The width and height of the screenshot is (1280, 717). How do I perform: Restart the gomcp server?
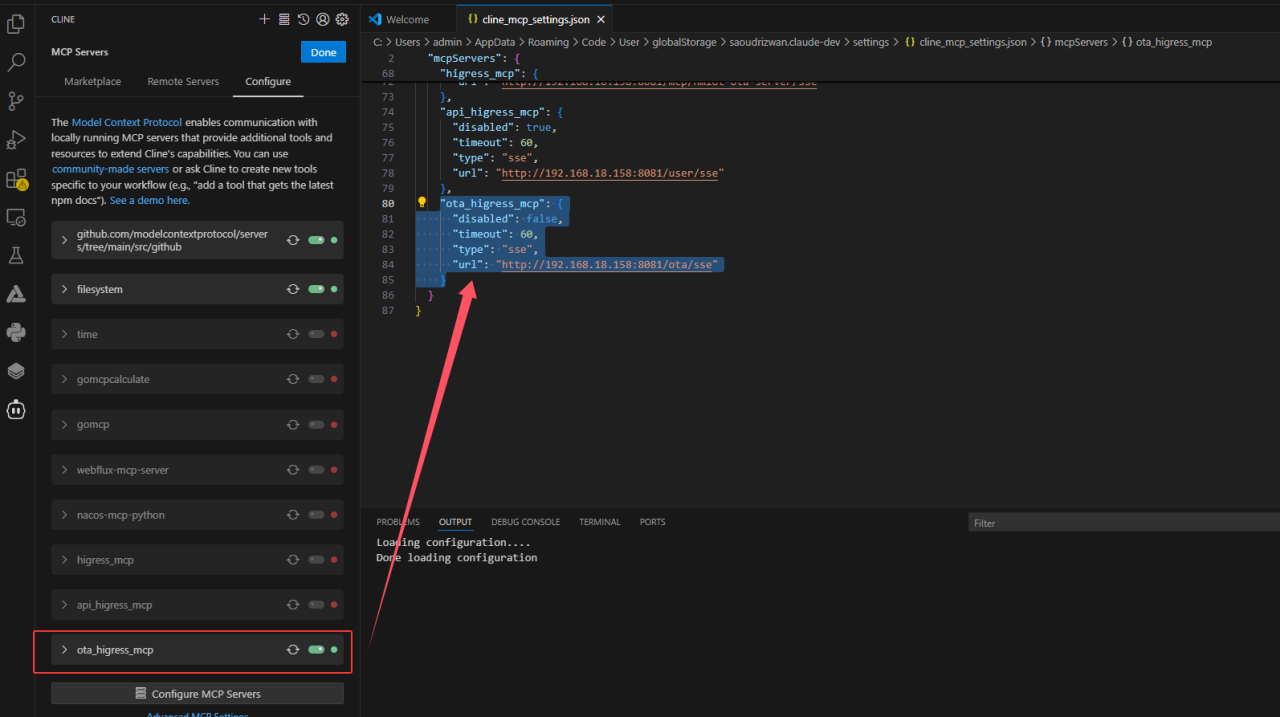293,424
